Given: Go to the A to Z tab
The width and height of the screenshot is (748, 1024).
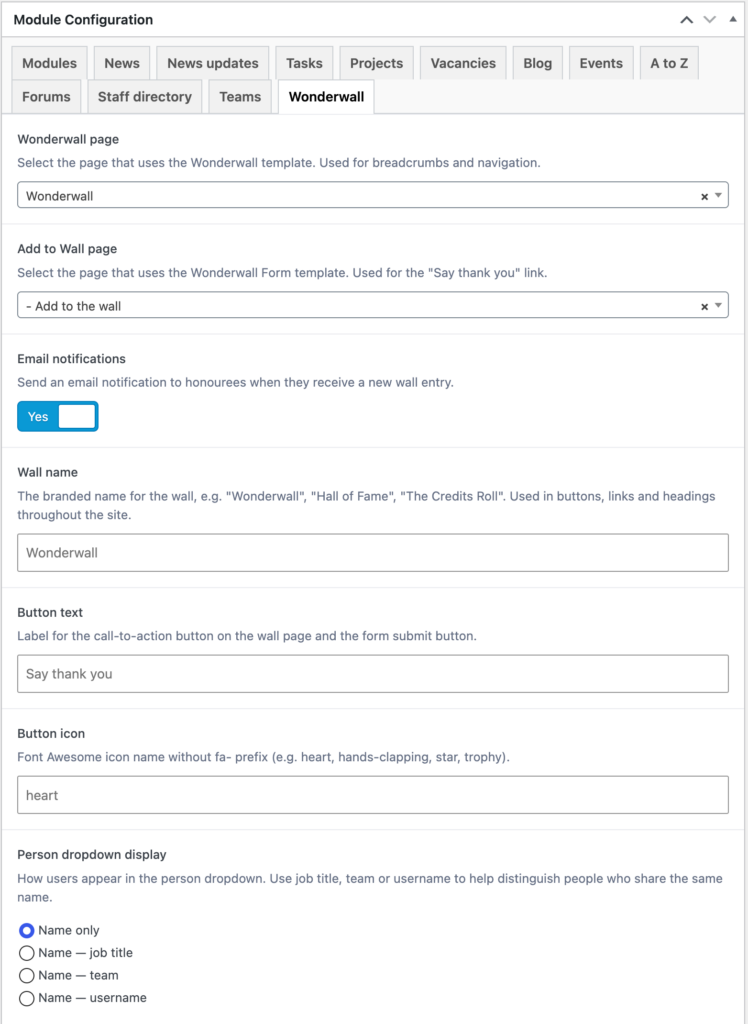Looking at the screenshot, I should coord(669,63).
